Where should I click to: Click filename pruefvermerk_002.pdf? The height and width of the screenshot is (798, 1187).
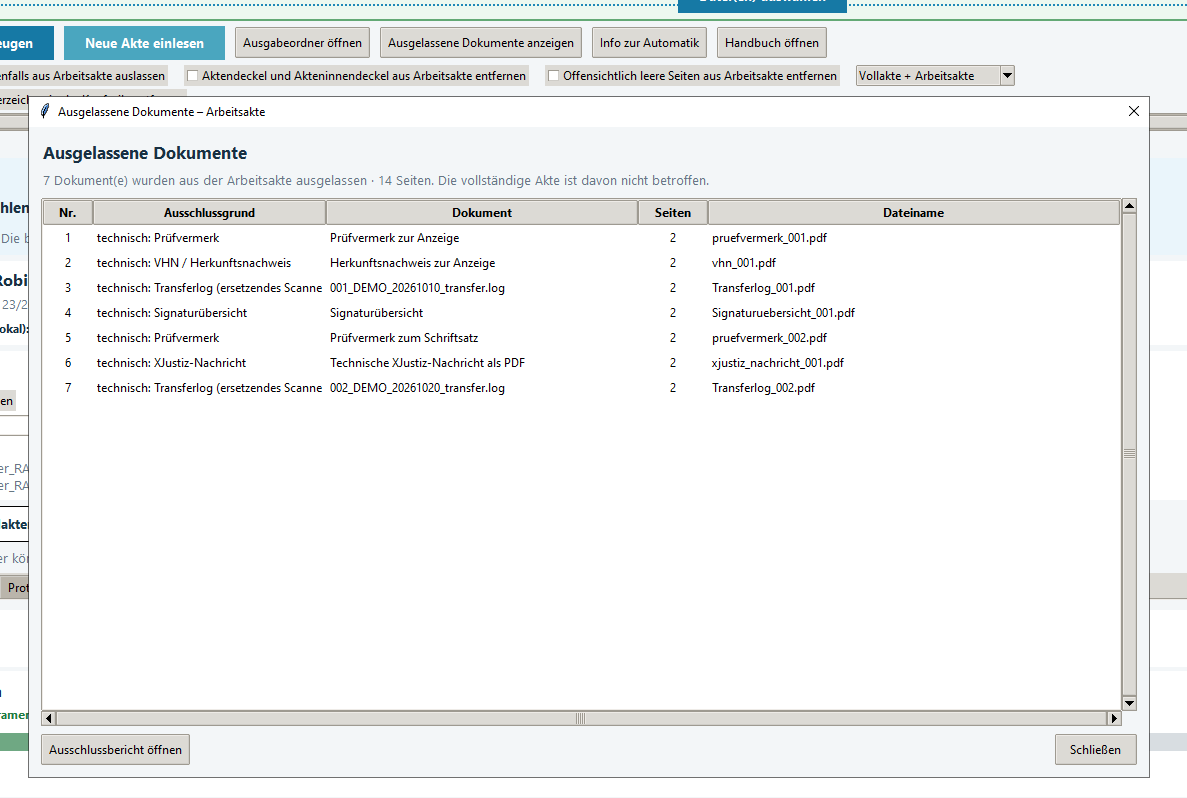pos(769,338)
